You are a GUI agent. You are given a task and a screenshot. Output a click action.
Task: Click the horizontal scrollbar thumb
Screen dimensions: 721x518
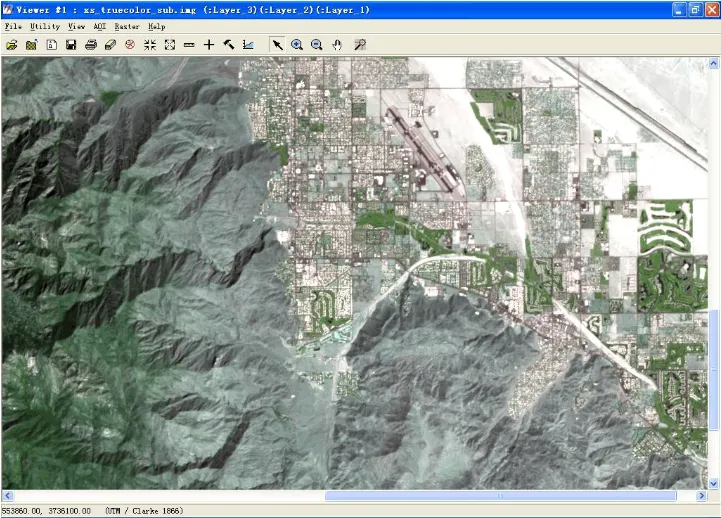click(x=500, y=496)
